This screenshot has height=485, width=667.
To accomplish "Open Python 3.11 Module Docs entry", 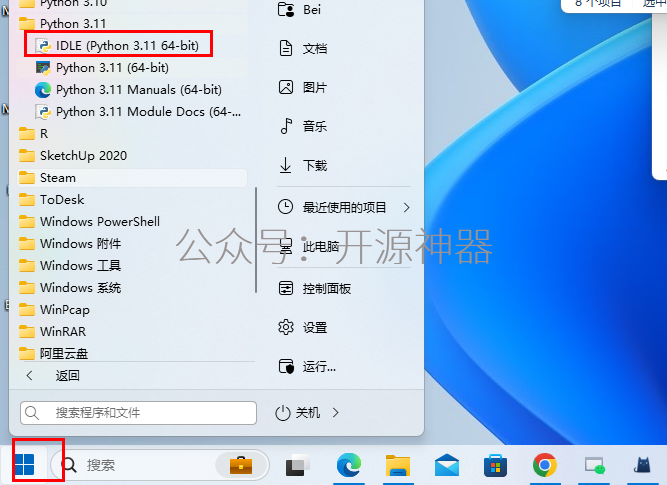I will pos(138,112).
